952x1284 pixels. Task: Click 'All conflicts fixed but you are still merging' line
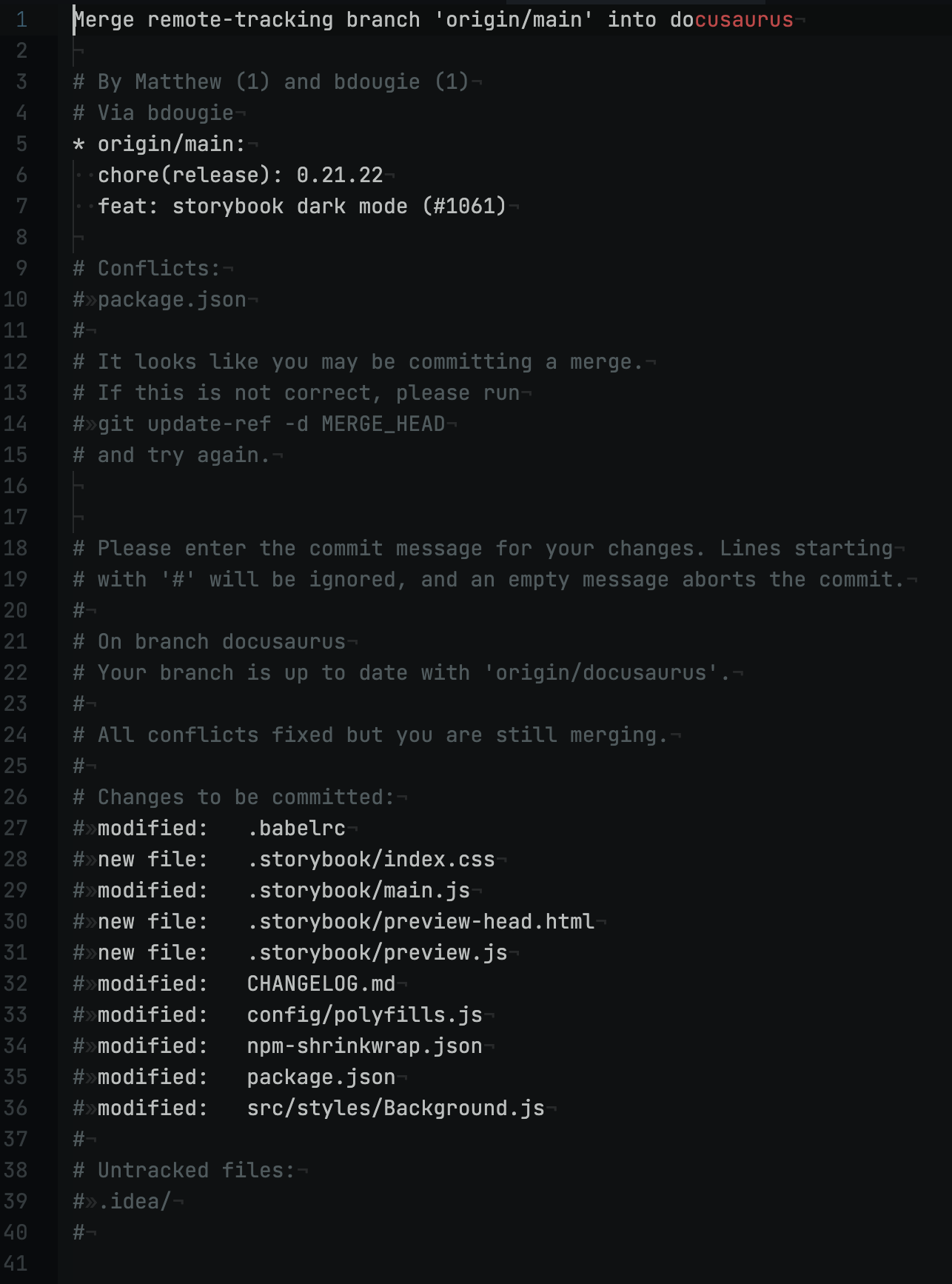pyautogui.click(x=370, y=735)
